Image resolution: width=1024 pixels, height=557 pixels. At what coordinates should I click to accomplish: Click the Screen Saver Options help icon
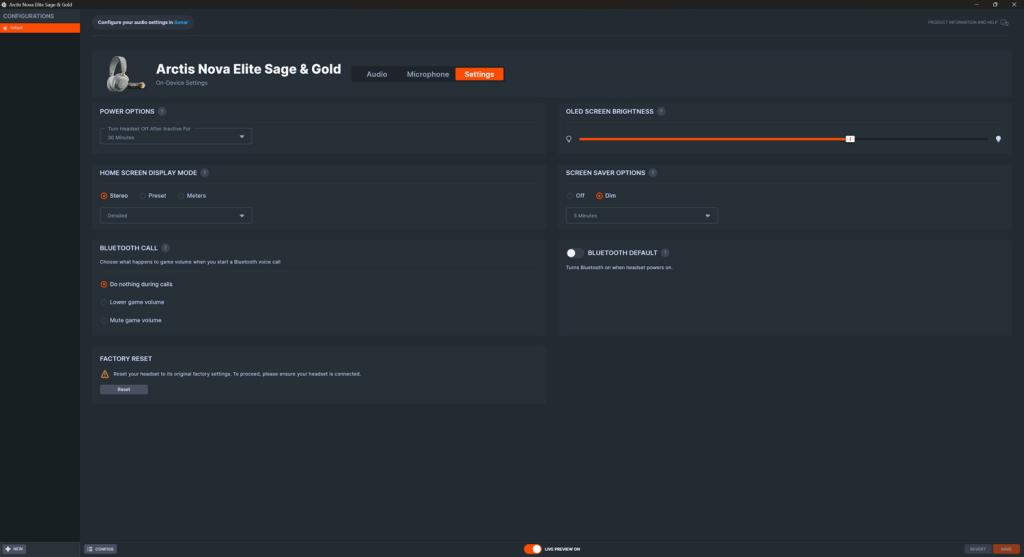pyautogui.click(x=654, y=173)
